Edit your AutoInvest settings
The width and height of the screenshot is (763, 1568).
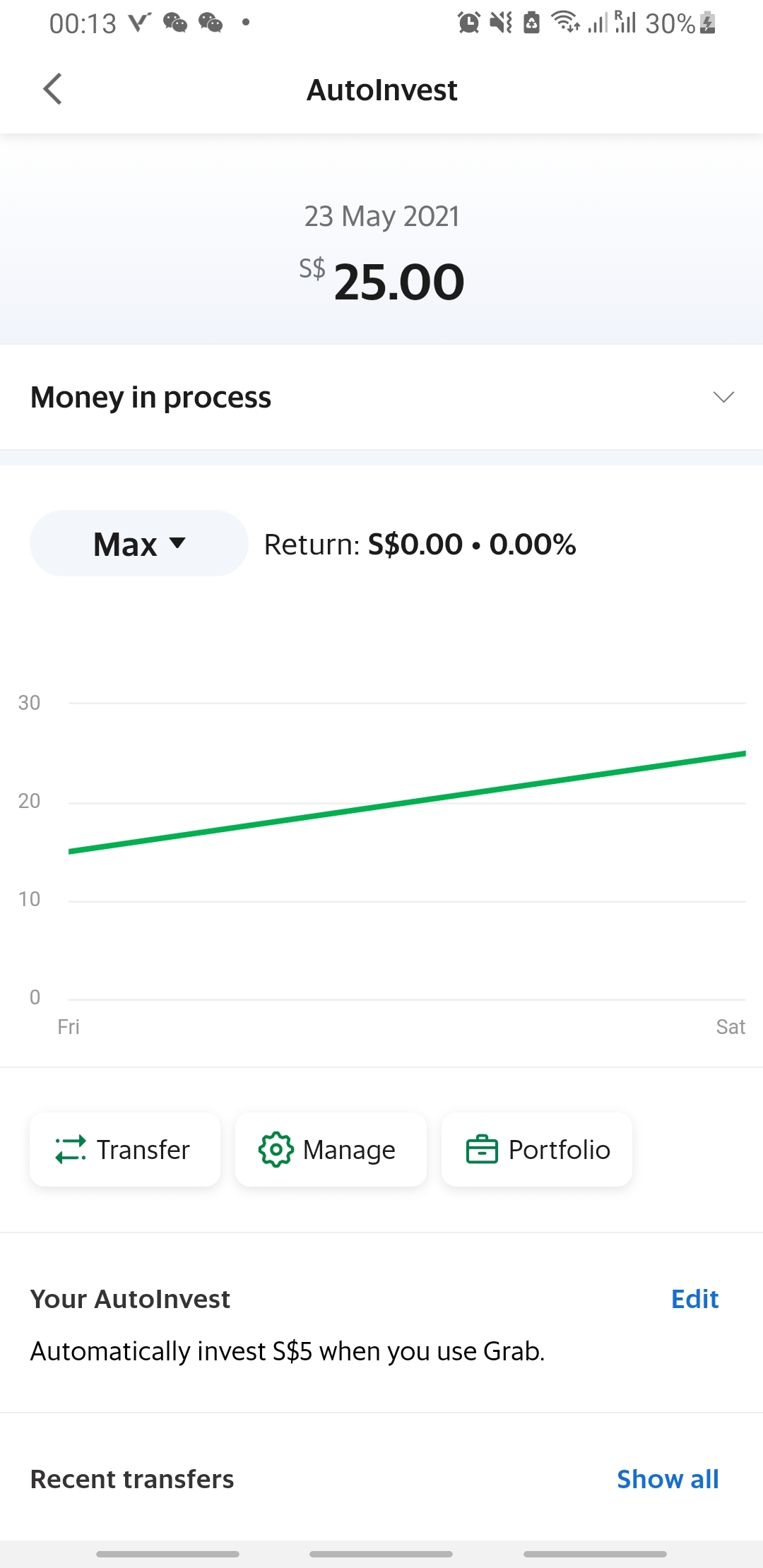pos(694,1299)
